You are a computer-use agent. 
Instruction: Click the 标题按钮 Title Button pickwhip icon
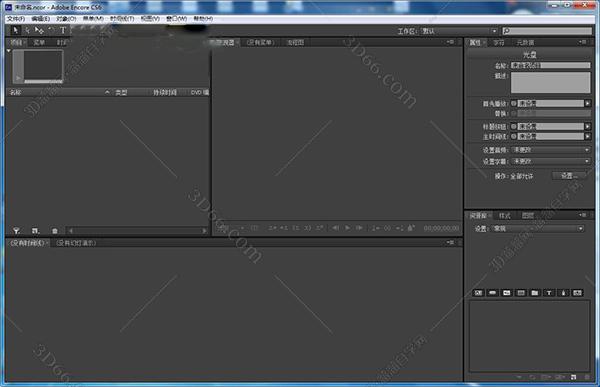tap(514, 126)
